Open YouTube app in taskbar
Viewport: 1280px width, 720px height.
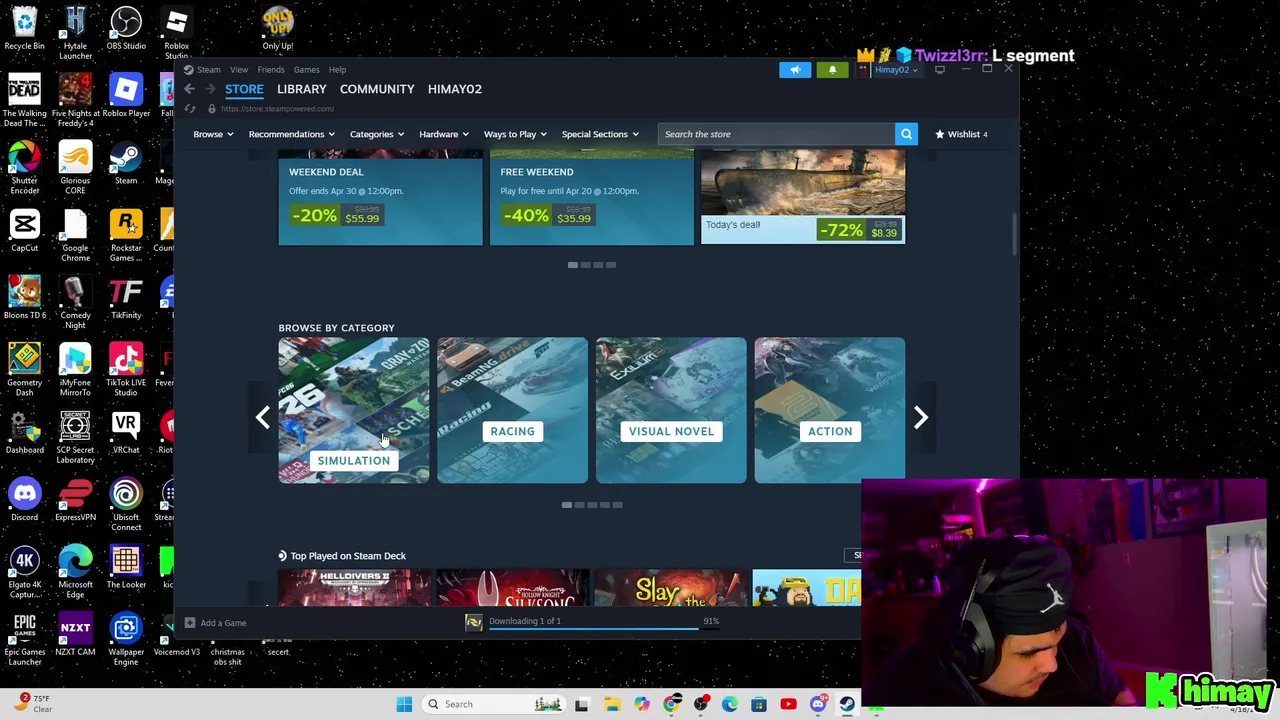[788, 704]
